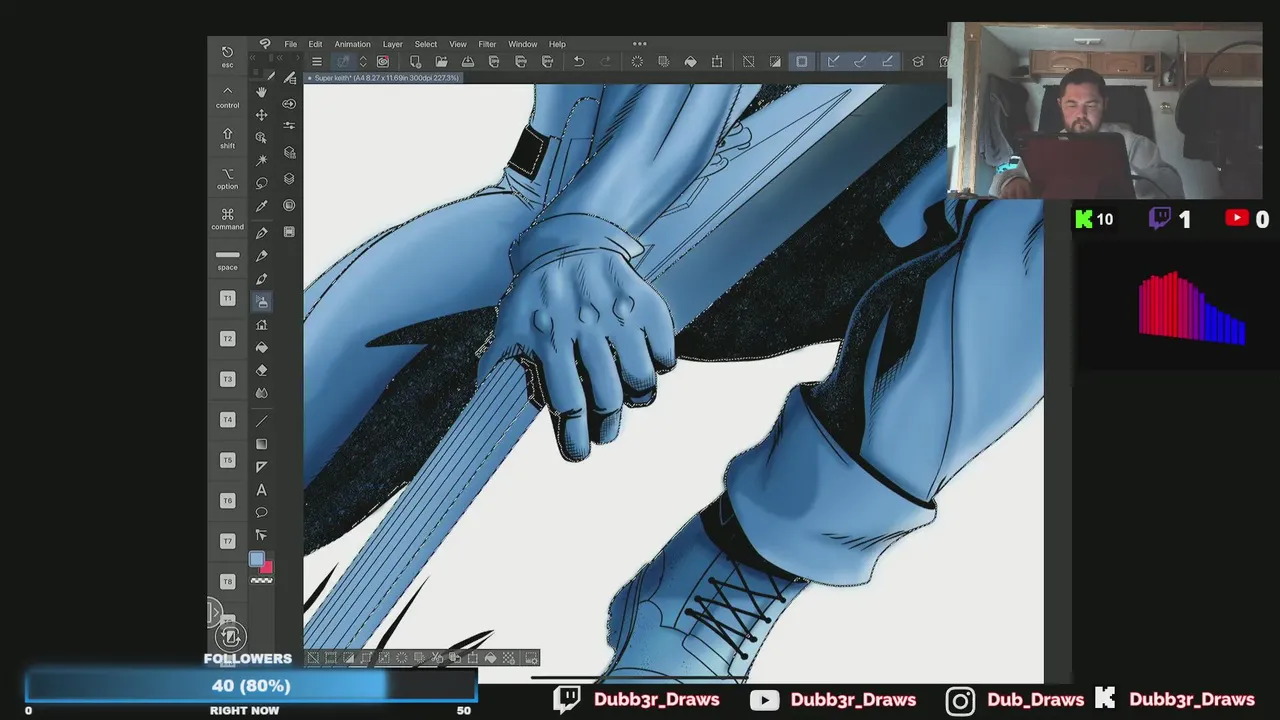Select the Eraser tool

(261, 370)
